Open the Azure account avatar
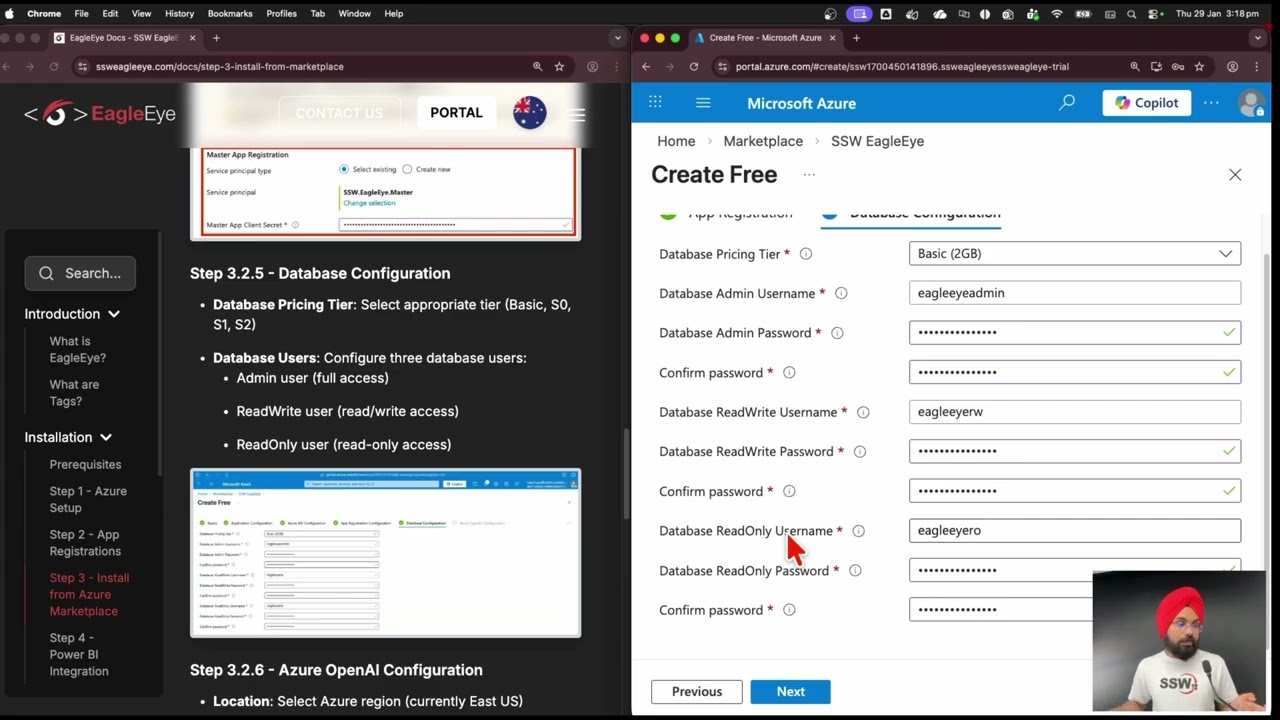Image resolution: width=1280 pixels, height=720 pixels. [x=1251, y=102]
